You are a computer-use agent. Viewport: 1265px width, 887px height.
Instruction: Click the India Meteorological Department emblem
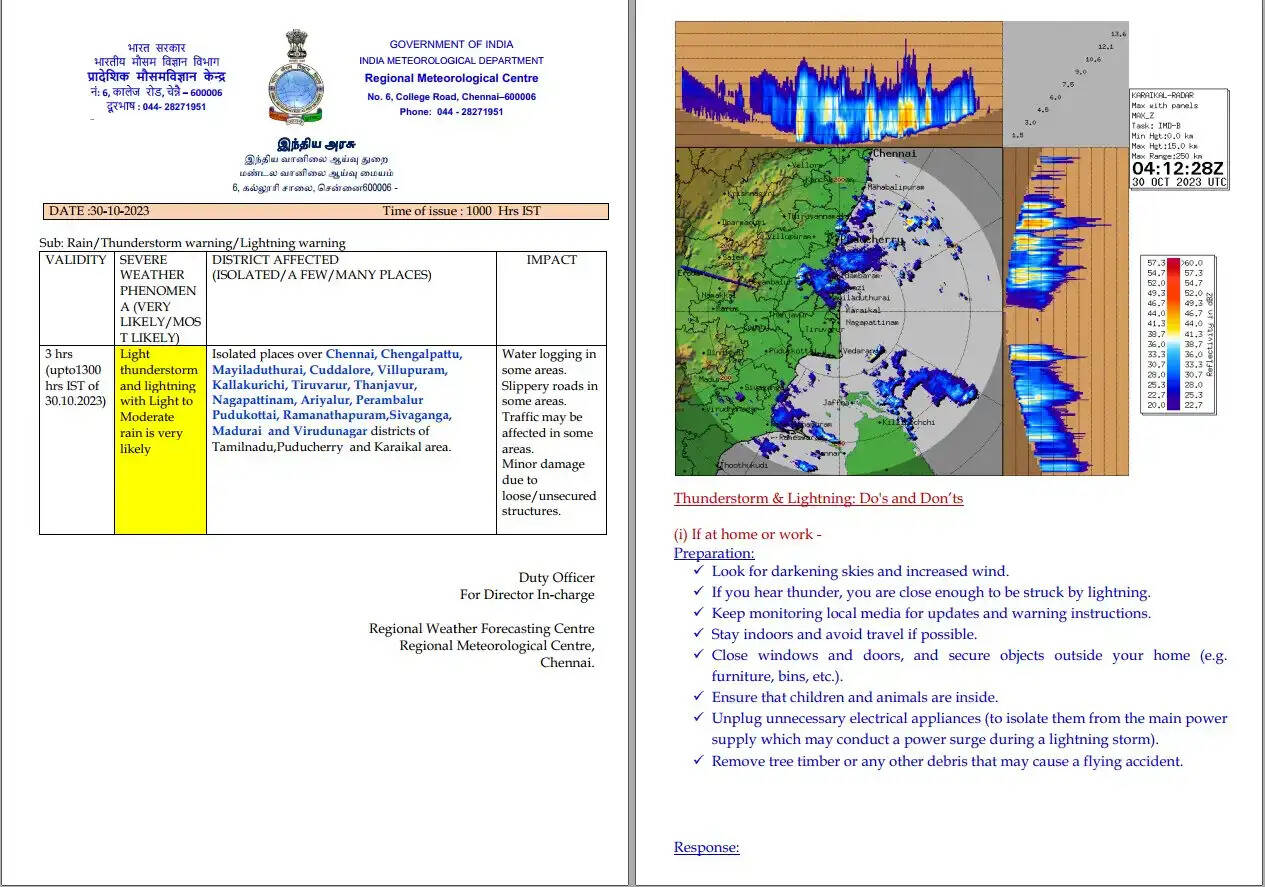pos(294,77)
